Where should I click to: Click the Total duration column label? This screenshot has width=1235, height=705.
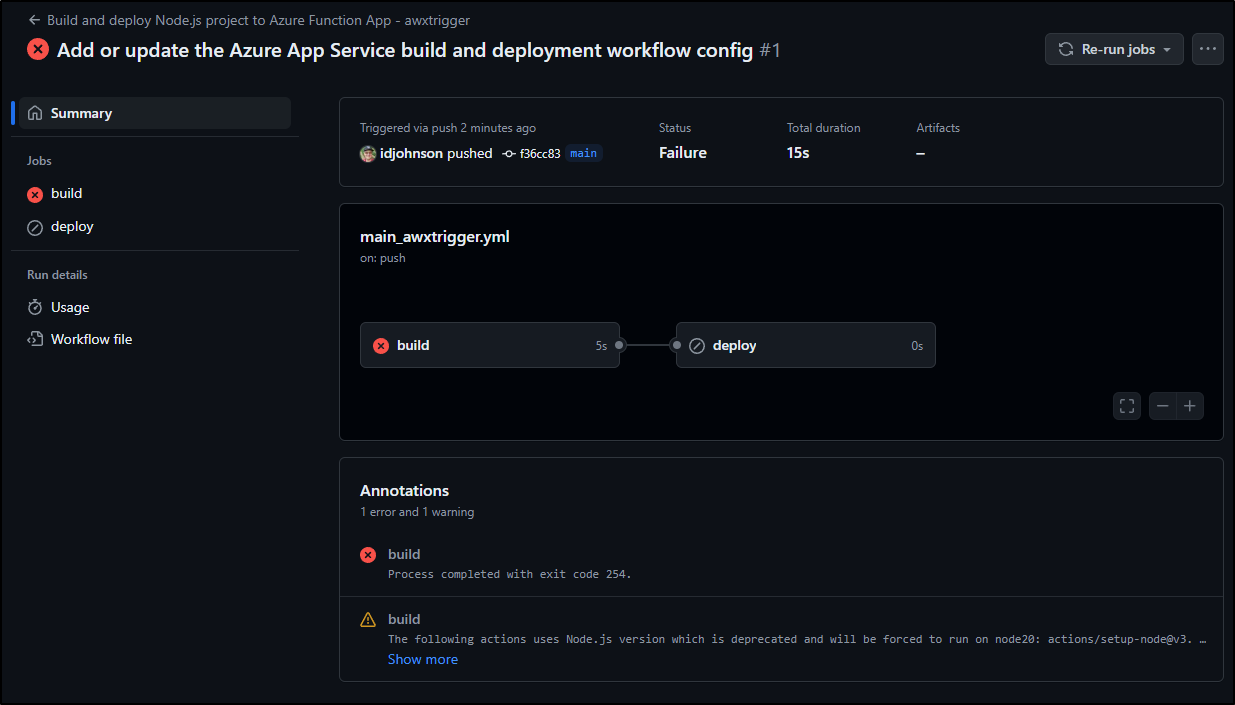[x=824, y=128]
